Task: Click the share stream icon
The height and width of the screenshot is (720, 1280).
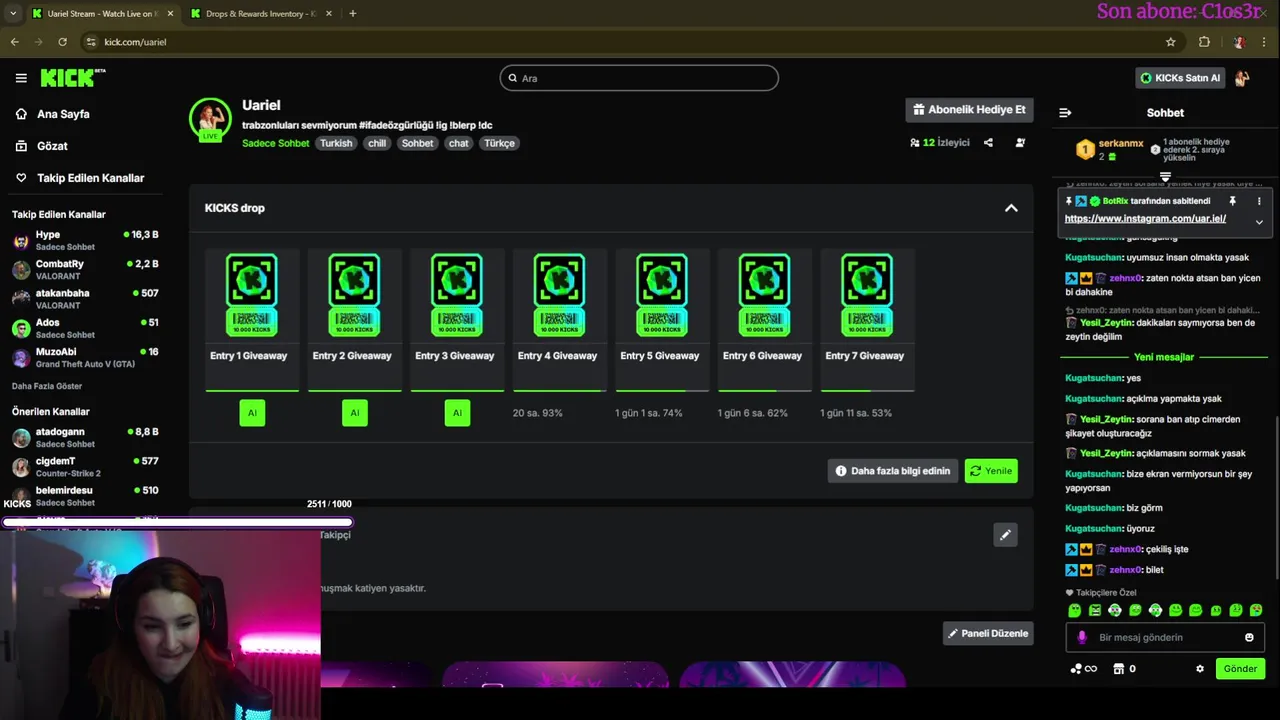Action: click(988, 143)
